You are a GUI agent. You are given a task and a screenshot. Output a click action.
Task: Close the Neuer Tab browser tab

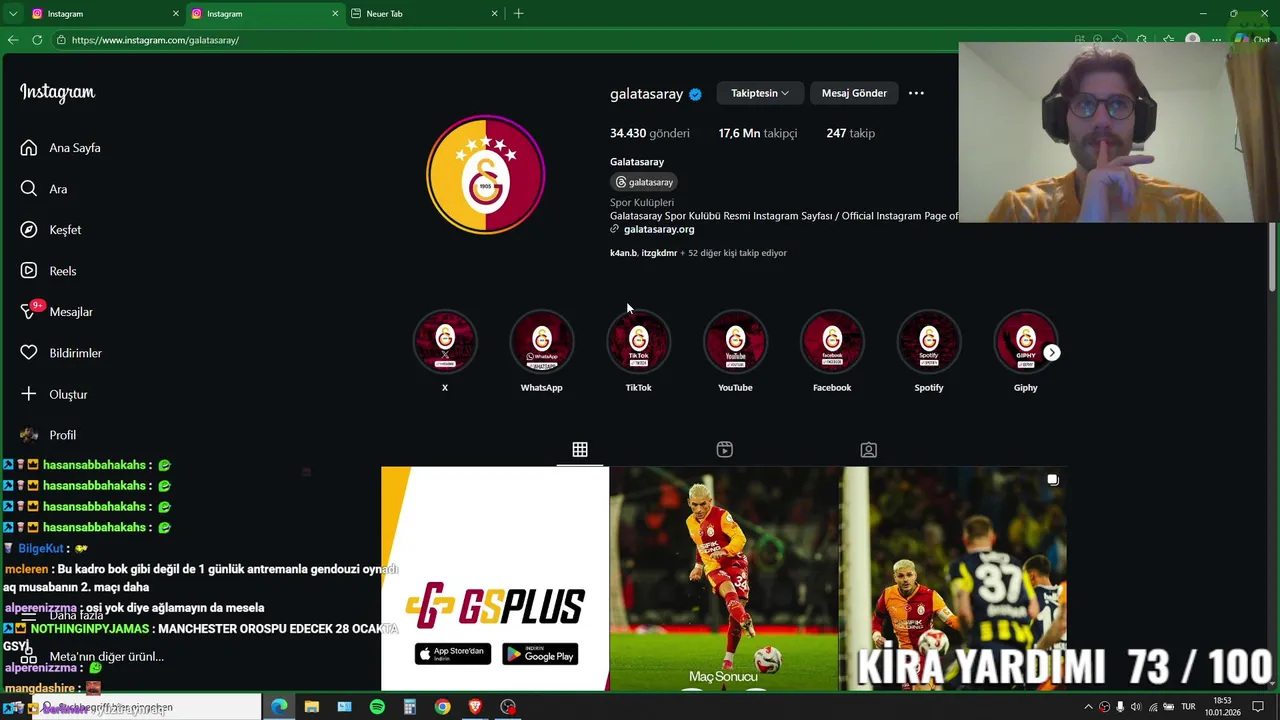[x=494, y=14]
